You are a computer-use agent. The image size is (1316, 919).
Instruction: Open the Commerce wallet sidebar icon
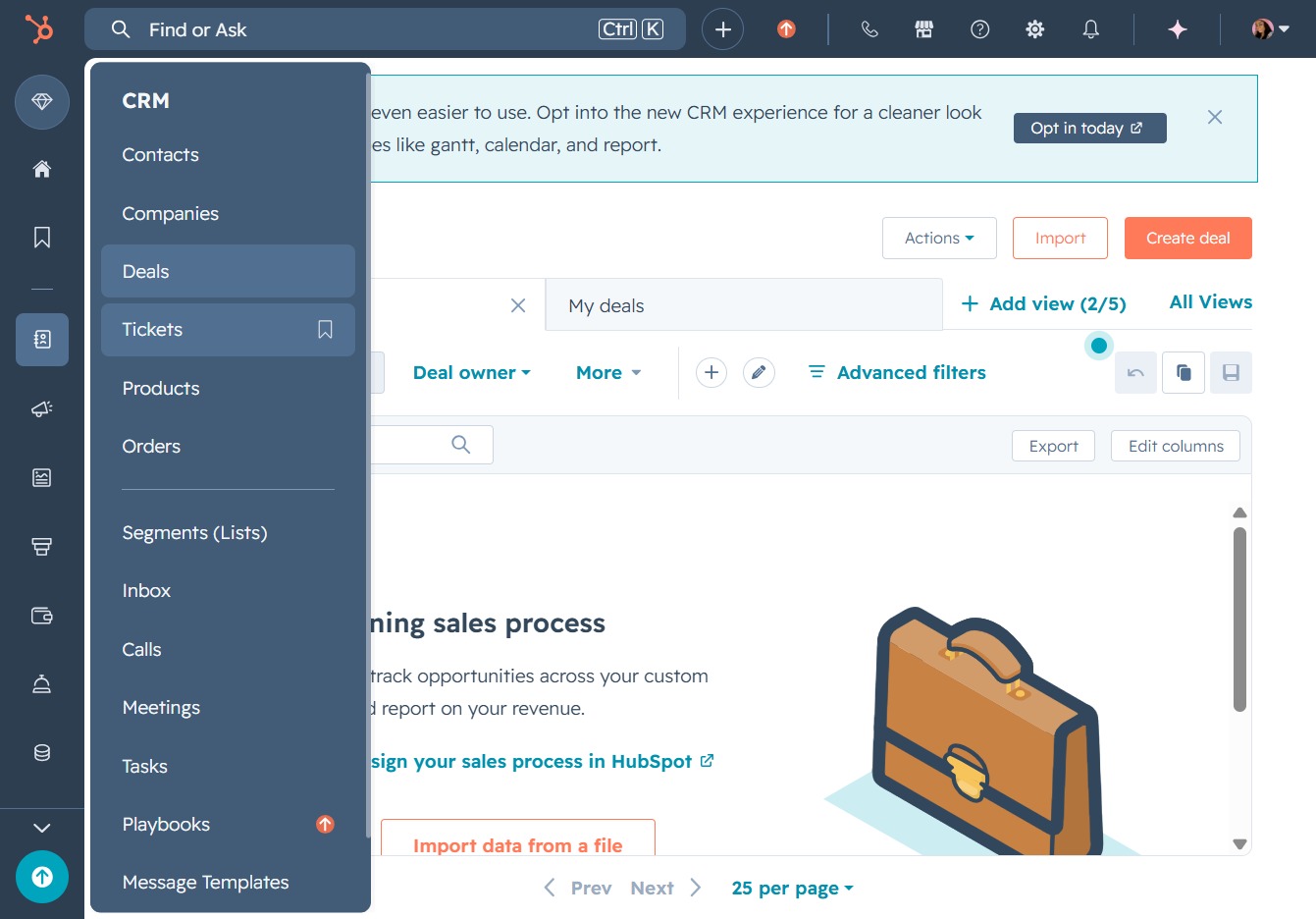coord(42,616)
